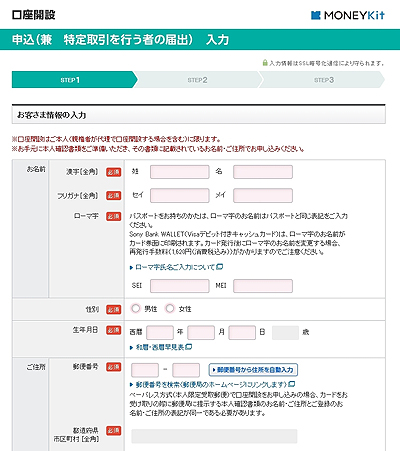Click the ご住所 row label
Screen dimensions: 400x451
coord(36,367)
